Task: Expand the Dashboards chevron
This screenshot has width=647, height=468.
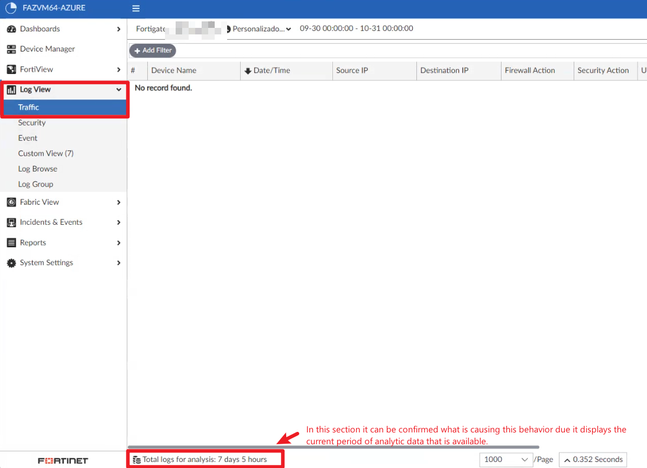Action: pos(119,29)
